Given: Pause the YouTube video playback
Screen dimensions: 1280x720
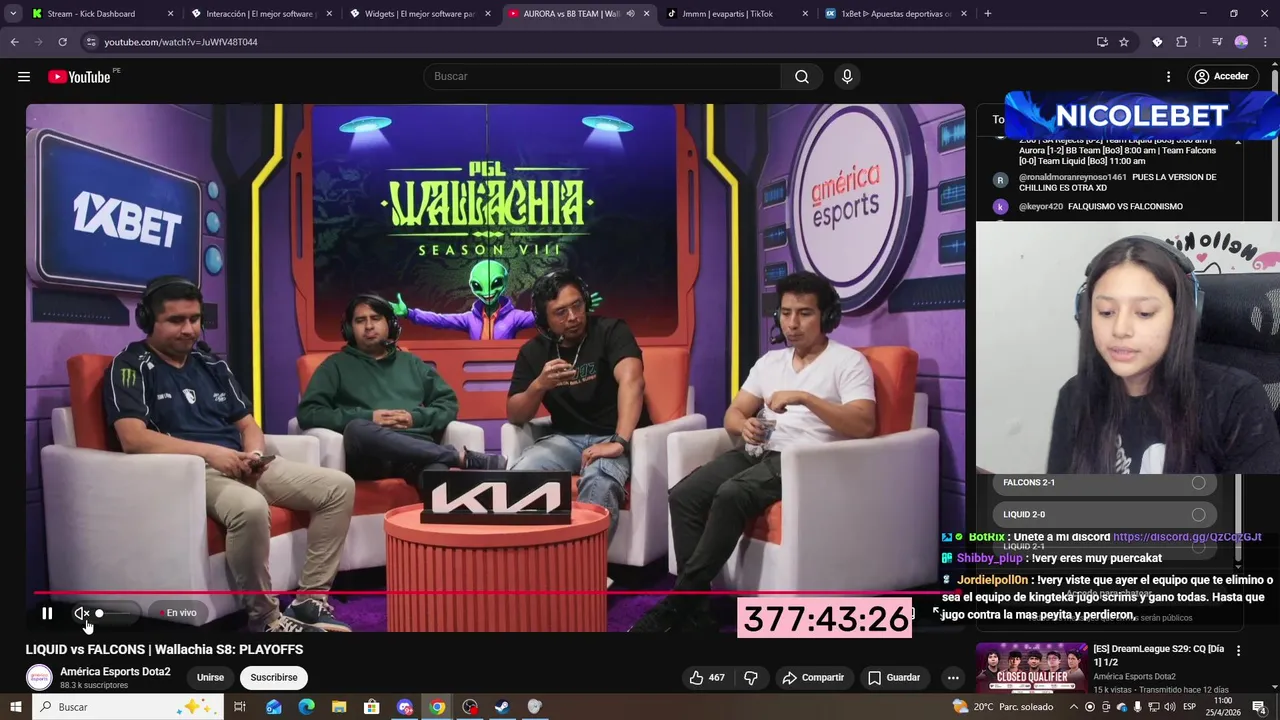Looking at the screenshot, I should pos(47,613).
